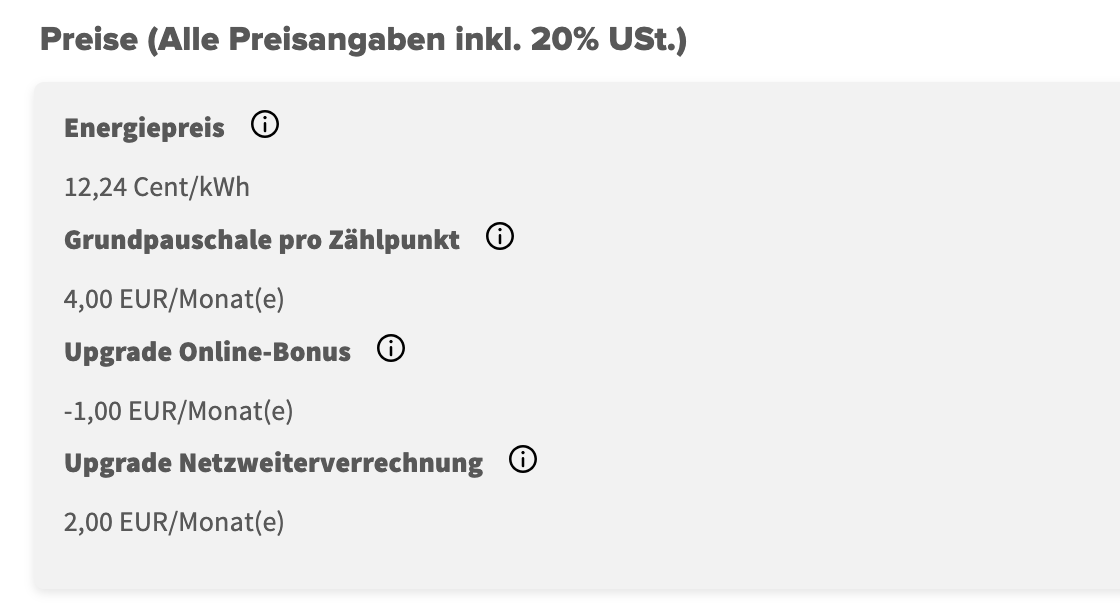Click the info icon beside Upgrade Online-Bonus
This screenshot has width=1120, height=612.
(x=391, y=349)
